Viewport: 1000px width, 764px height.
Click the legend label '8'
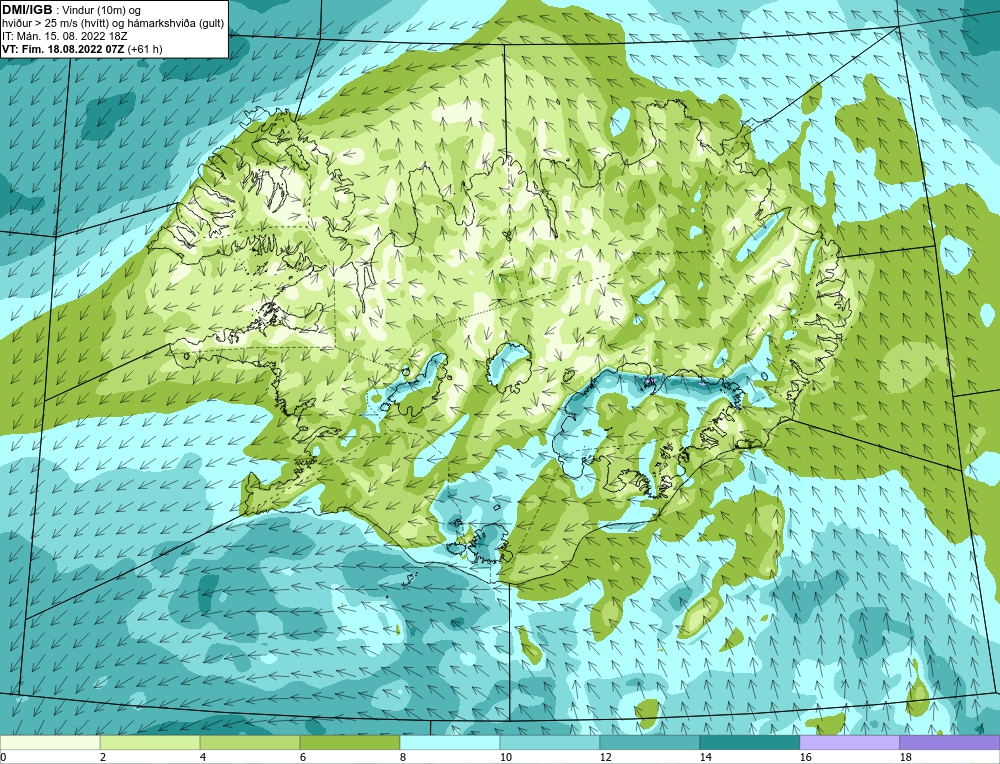click(402, 757)
